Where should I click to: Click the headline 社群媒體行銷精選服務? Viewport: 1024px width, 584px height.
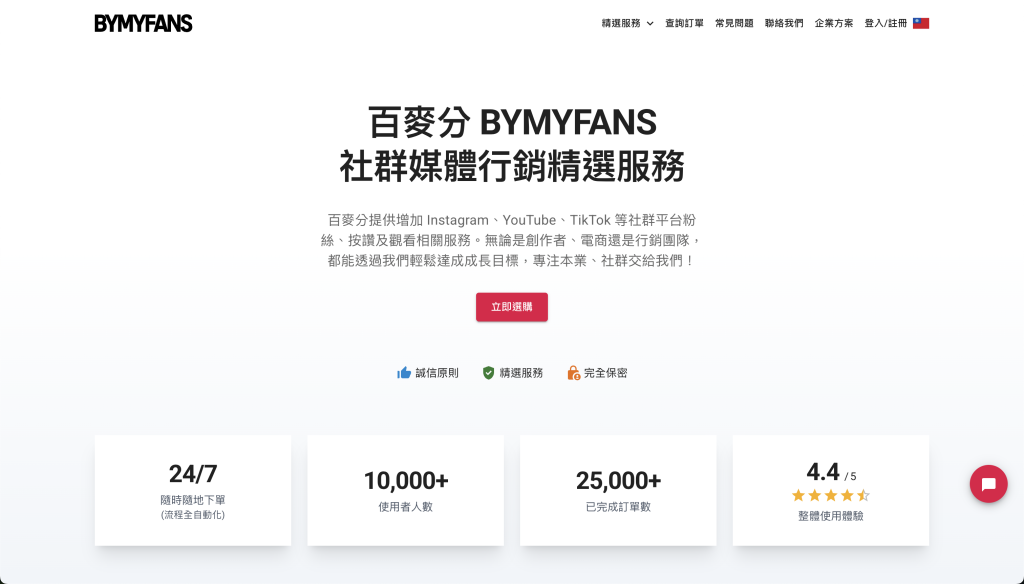512,167
